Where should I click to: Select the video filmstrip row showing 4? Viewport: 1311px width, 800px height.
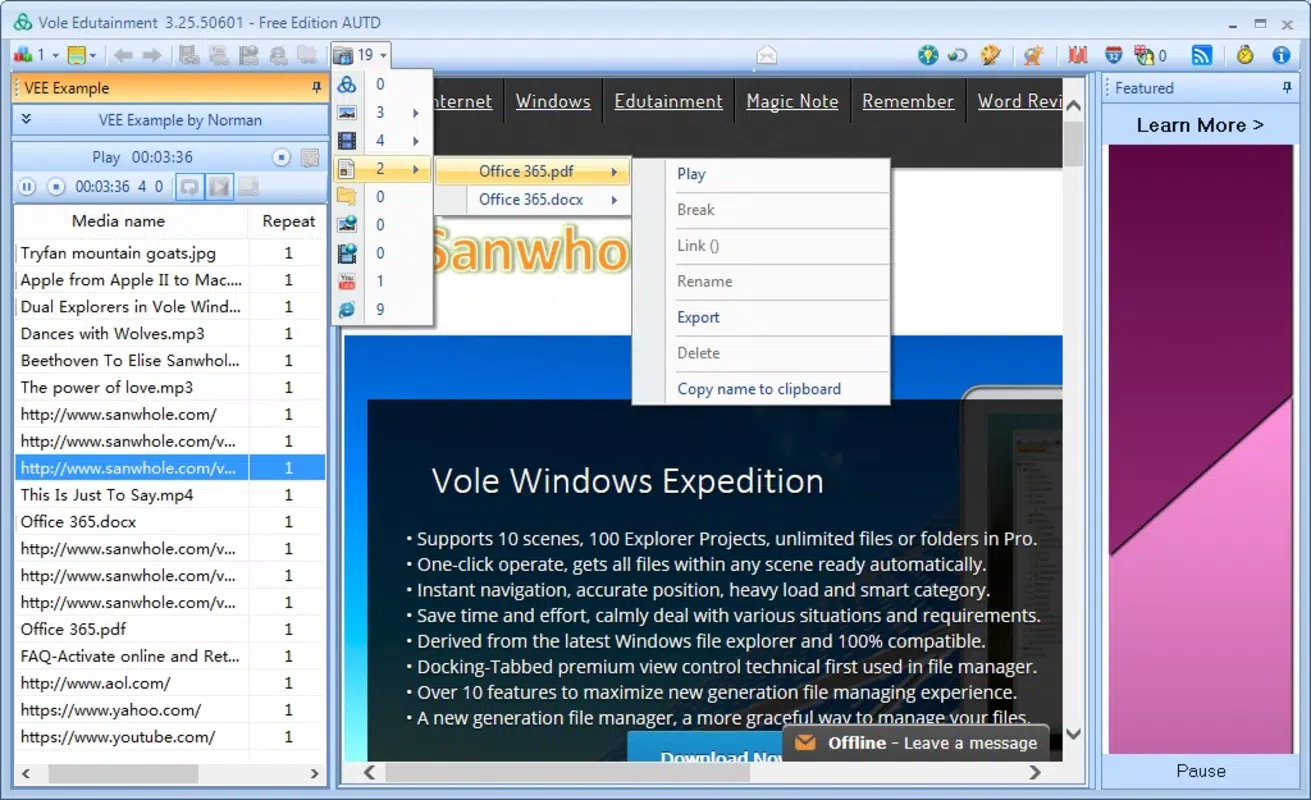tap(382, 141)
